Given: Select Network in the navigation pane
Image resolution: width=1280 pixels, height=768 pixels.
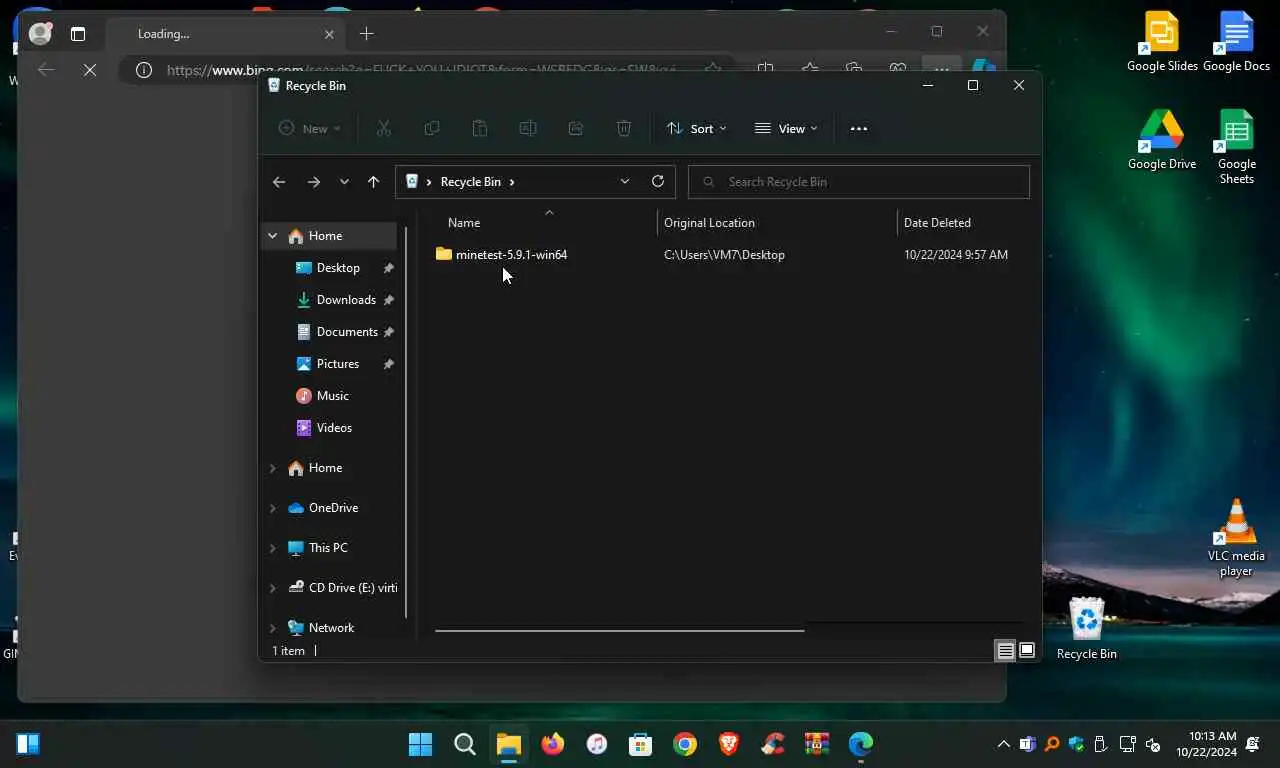Looking at the screenshot, I should click(x=331, y=628).
